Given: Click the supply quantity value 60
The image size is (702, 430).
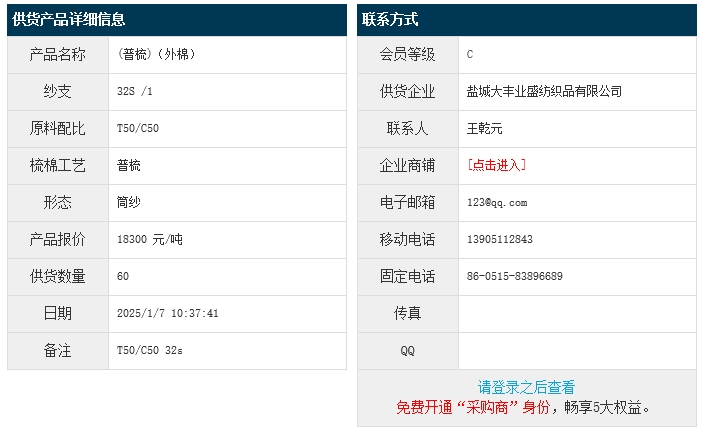Looking at the screenshot, I should (x=123, y=276).
